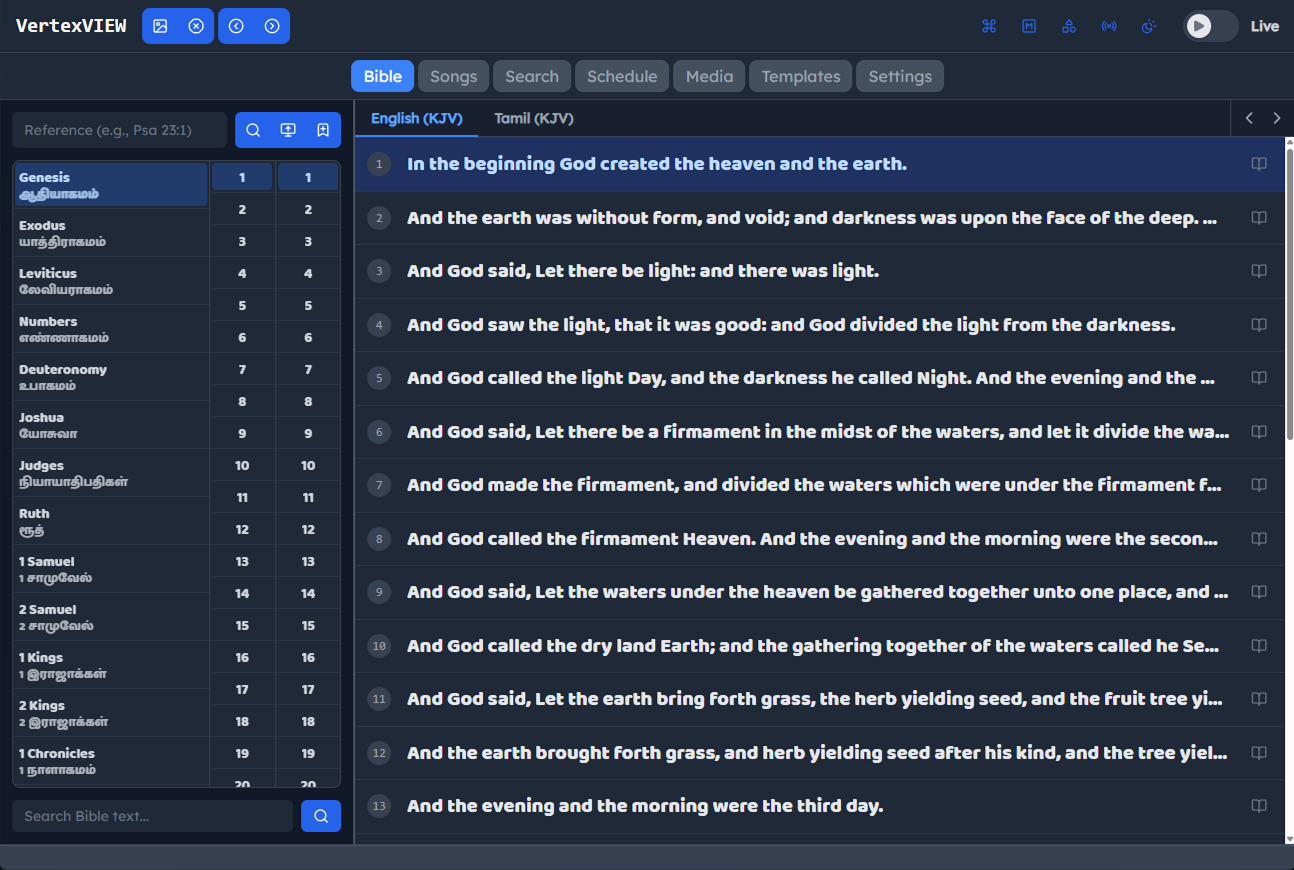Open the Songs tab
1294x870 pixels.
click(454, 76)
